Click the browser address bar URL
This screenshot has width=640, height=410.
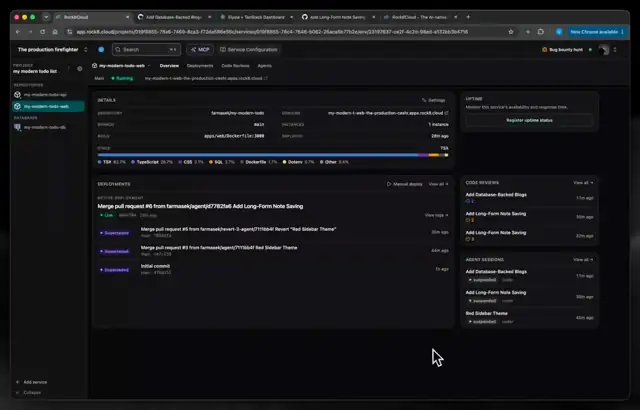(272, 32)
